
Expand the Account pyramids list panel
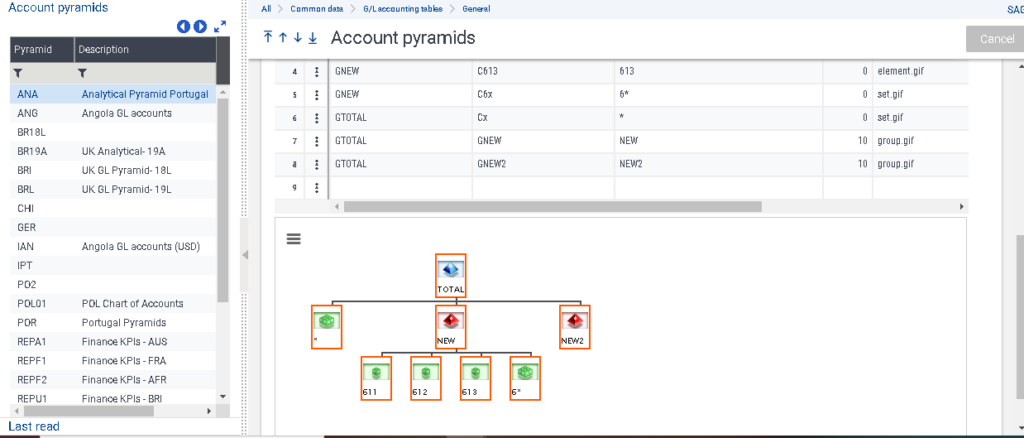click(220, 26)
